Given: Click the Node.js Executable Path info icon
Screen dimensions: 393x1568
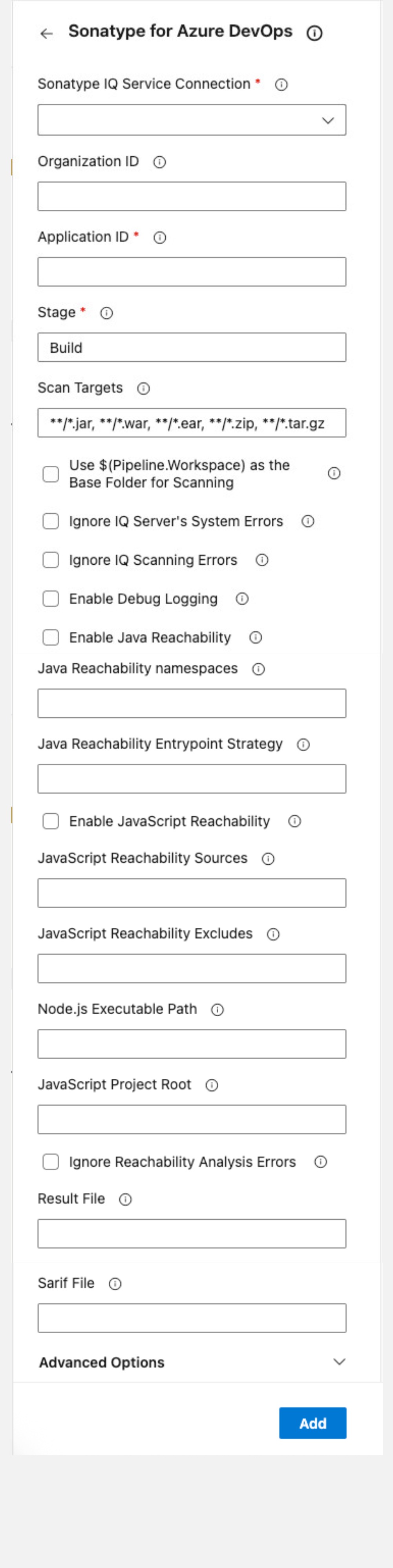Looking at the screenshot, I should pos(217,1010).
